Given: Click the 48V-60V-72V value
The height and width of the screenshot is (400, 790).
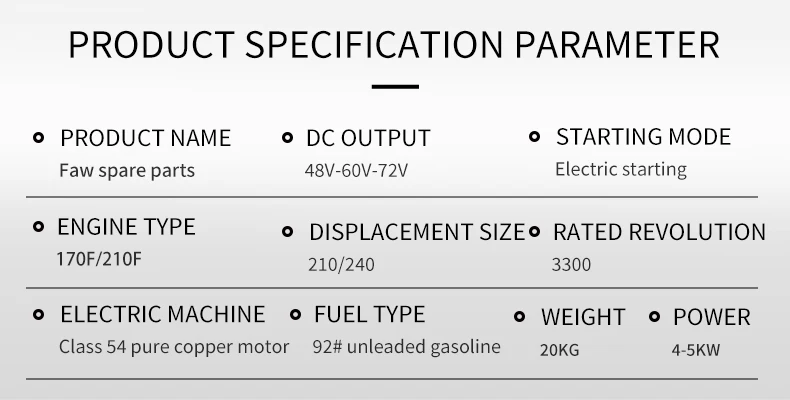Looking at the screenshot, I should click(x=356, y=170).
